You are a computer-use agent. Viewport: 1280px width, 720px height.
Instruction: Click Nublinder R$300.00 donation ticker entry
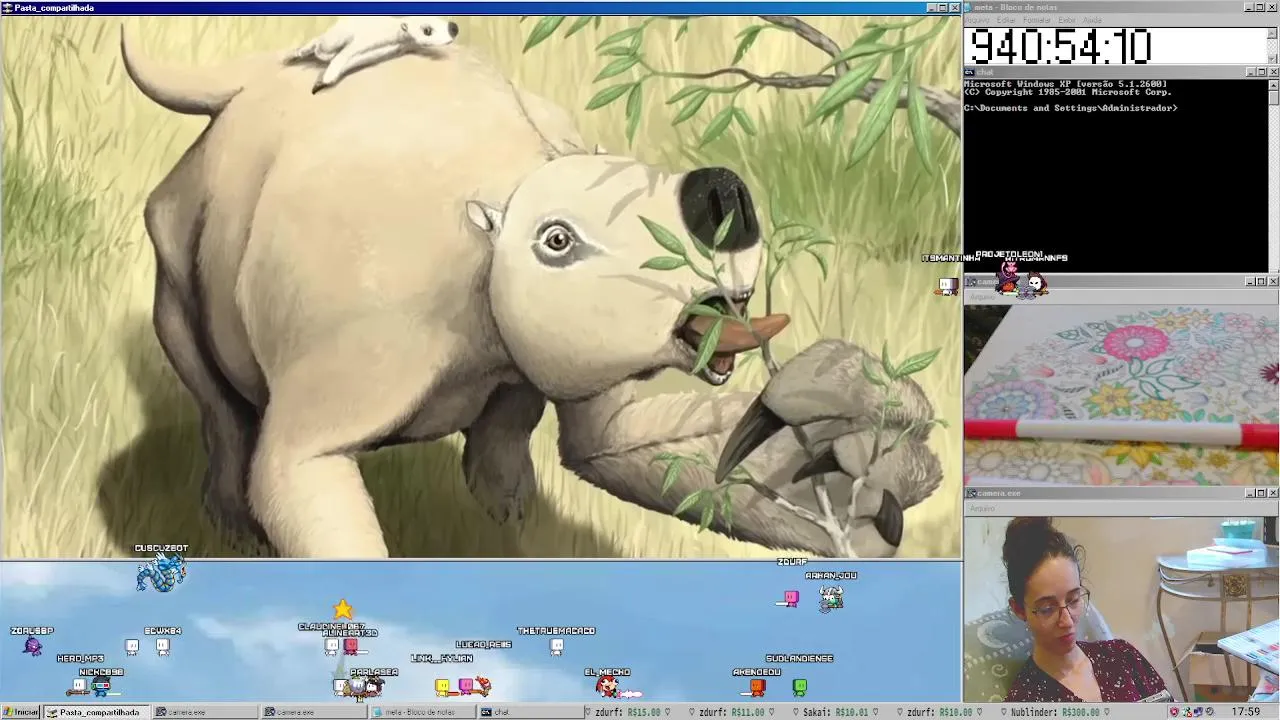1055,712
